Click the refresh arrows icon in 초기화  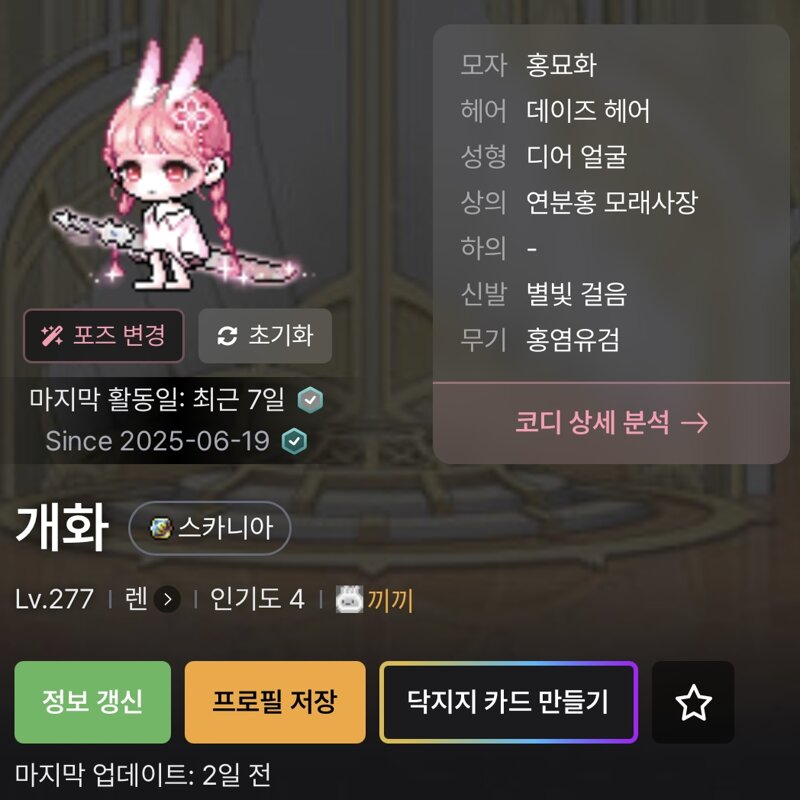[227, 336]
